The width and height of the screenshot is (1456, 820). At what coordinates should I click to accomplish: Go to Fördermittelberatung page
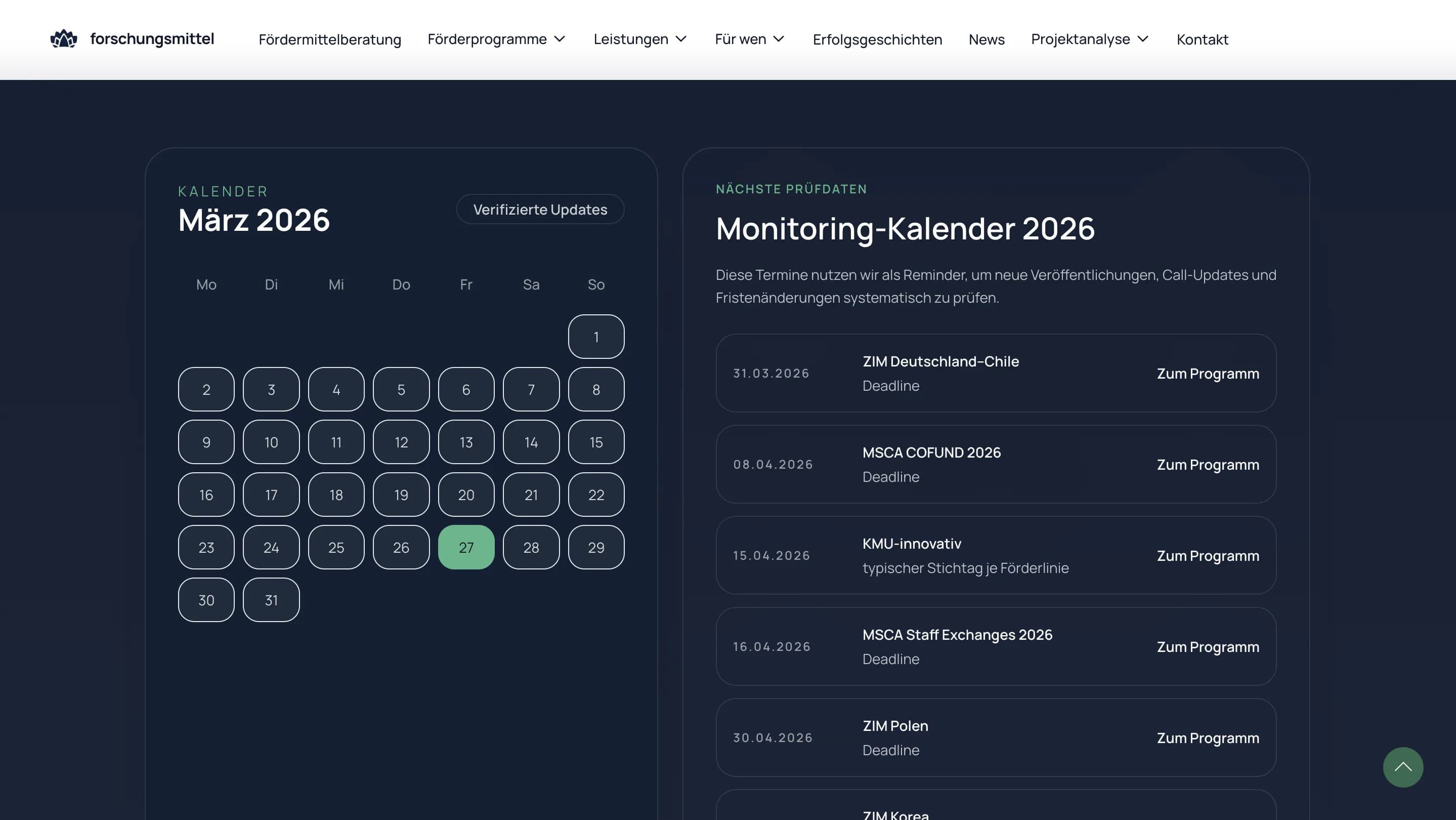pyautogui.click(x=329, y=39)
